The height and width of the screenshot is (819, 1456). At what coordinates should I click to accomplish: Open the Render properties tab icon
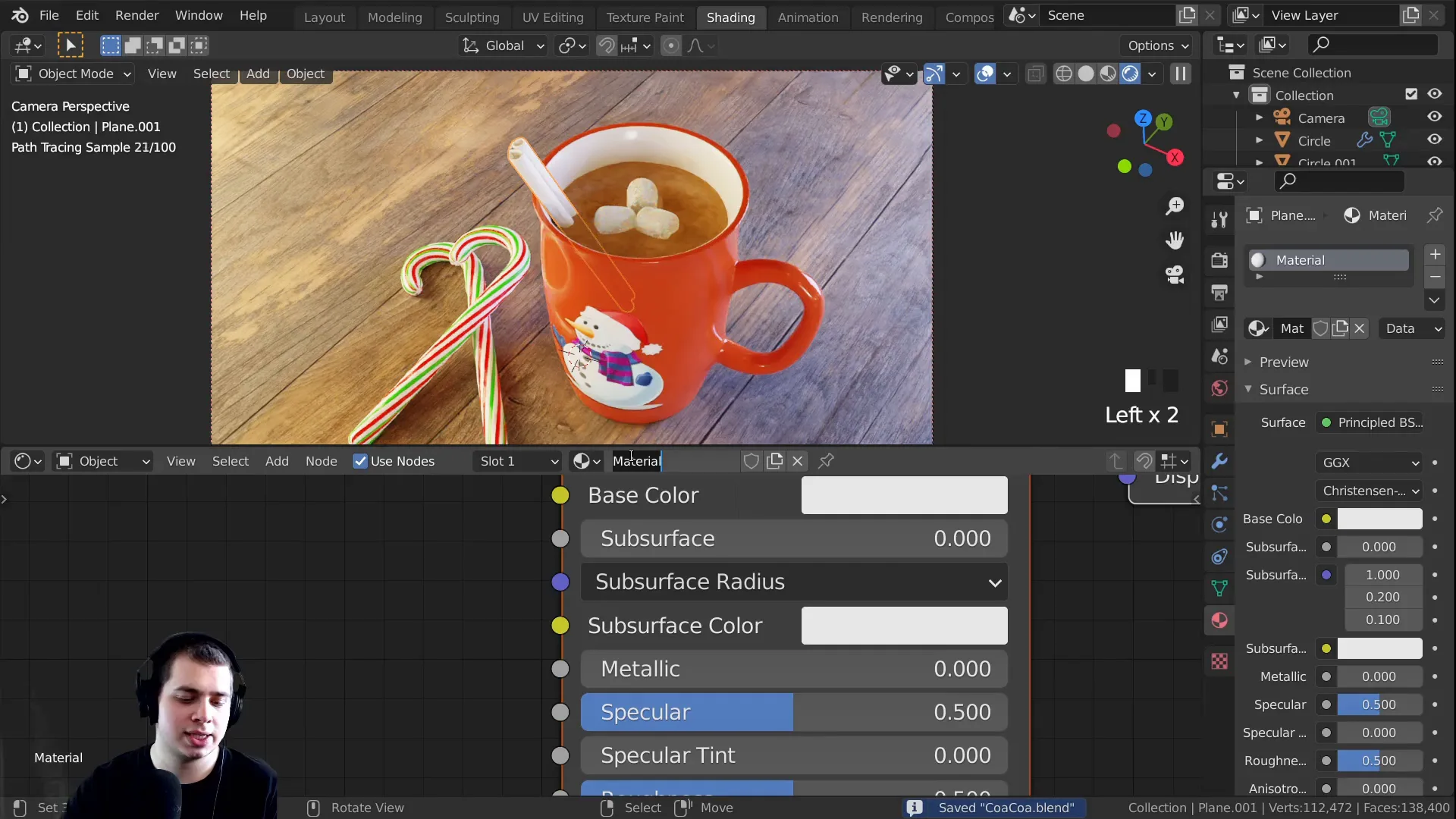point(1219,260)
